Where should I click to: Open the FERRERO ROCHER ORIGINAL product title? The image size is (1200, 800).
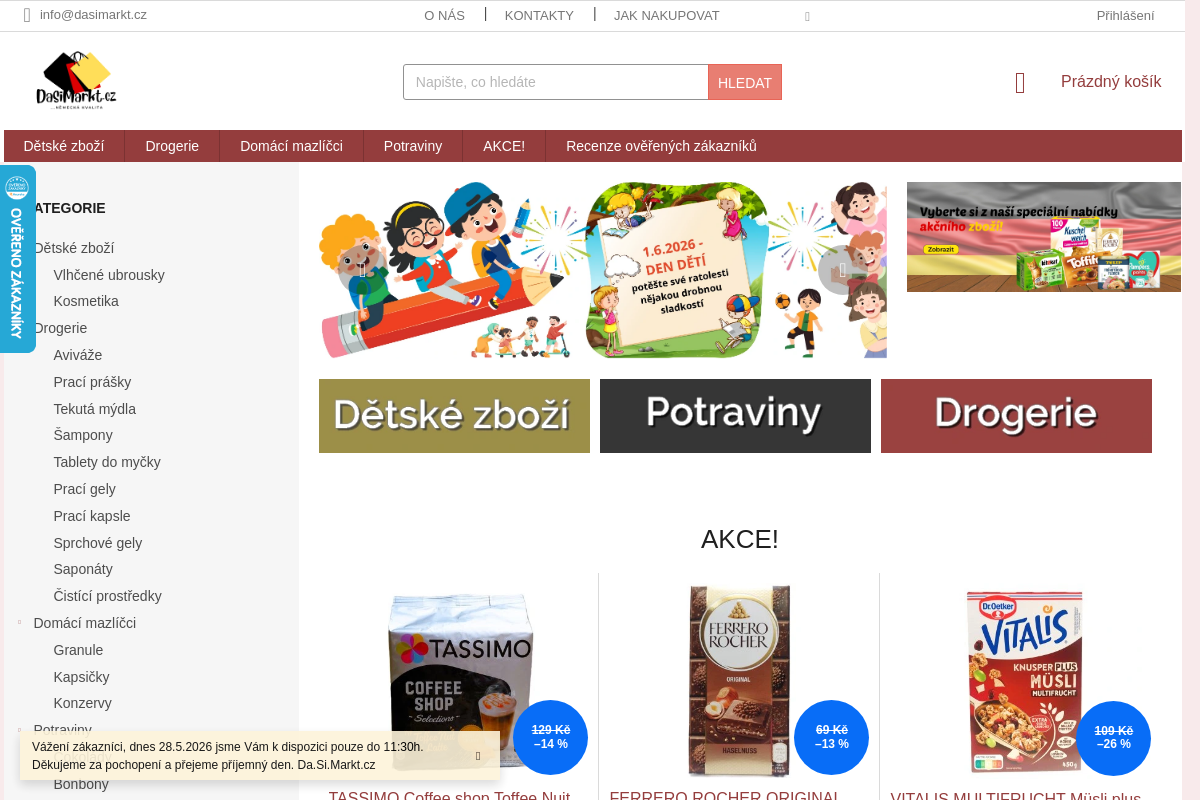(723, 795)
